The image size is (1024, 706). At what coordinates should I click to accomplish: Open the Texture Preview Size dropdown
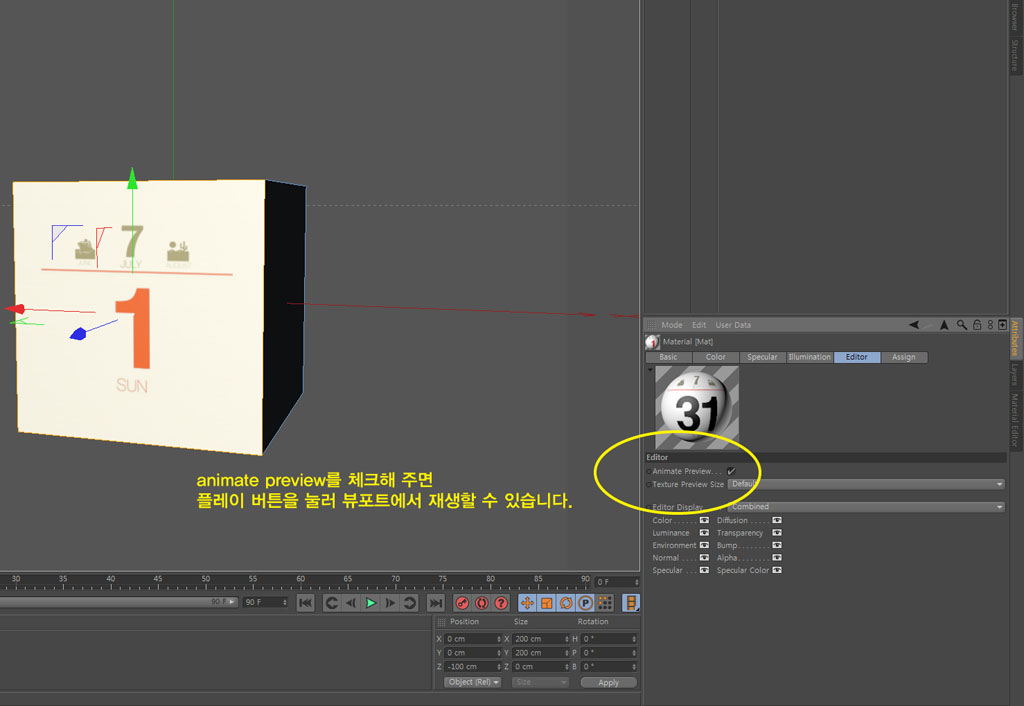865,484
